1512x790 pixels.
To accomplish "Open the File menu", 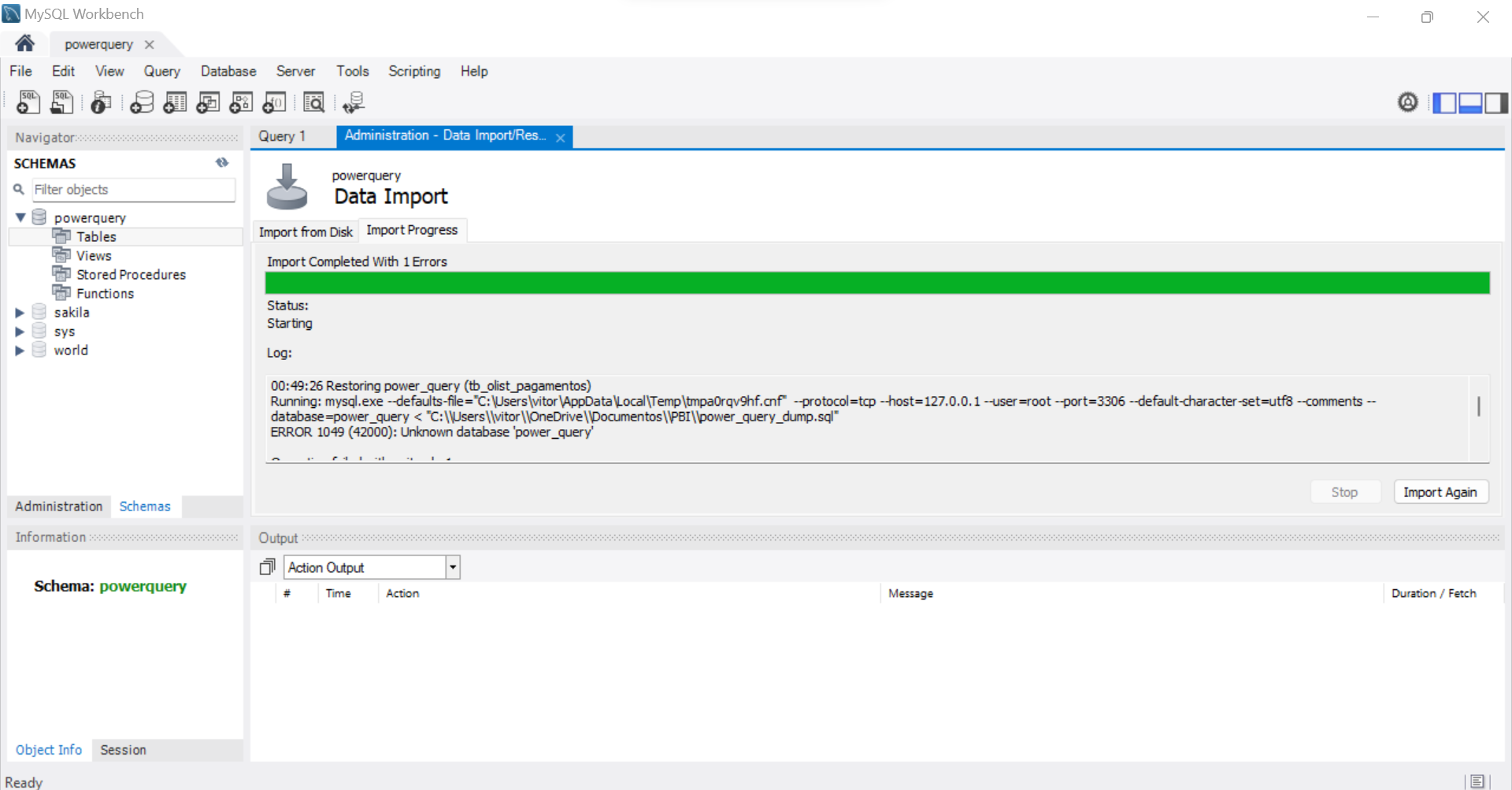I will tap(20, 71).
